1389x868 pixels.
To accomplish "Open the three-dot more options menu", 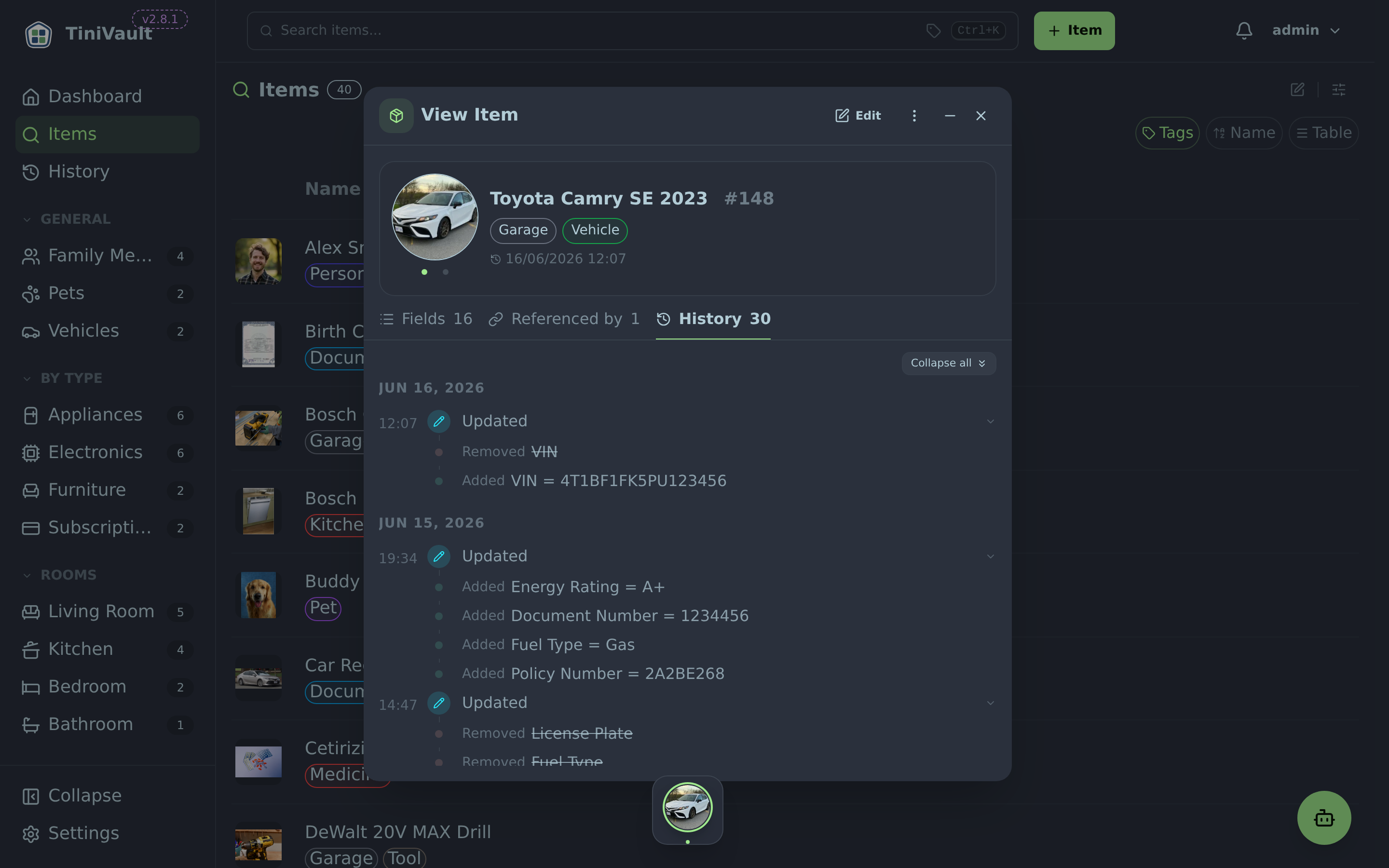I will (x=914, y=116).
